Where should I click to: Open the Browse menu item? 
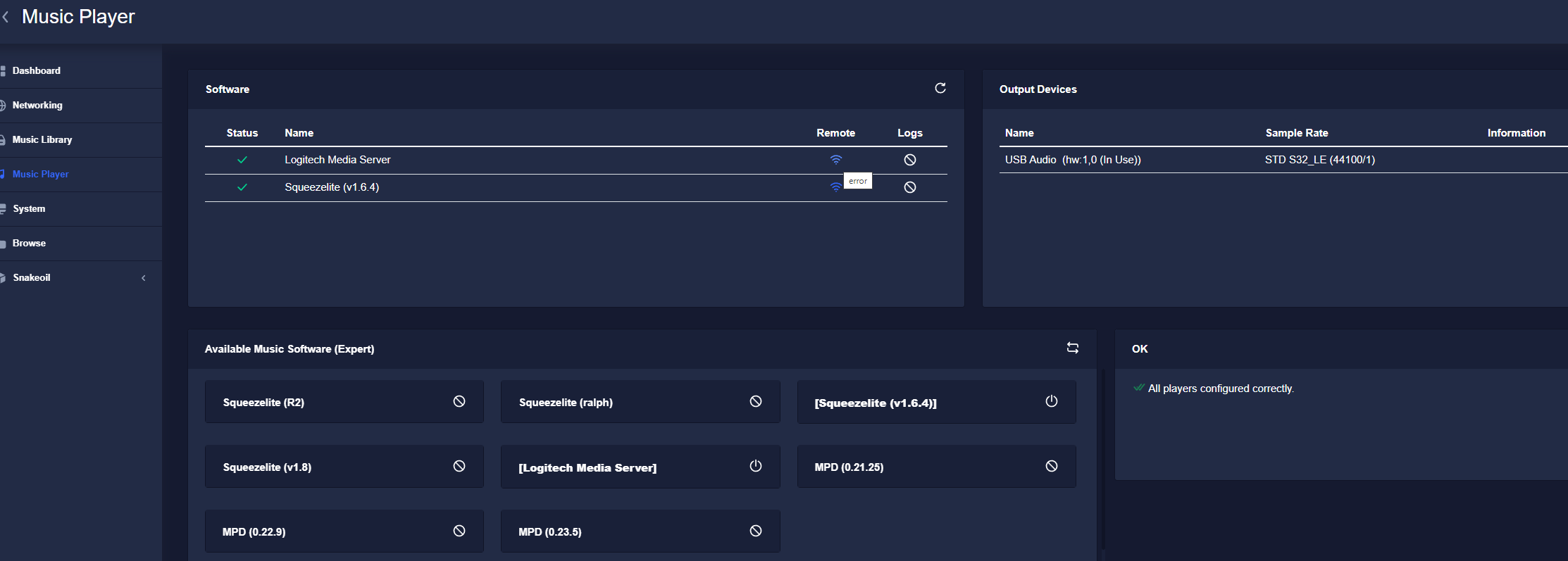point(81,243)
